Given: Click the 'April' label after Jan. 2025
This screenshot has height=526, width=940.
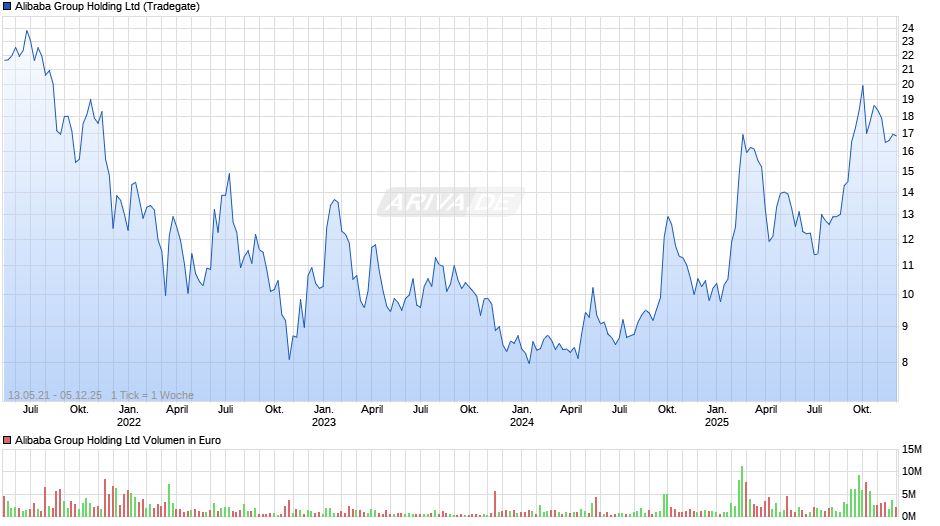Looking at the screenshot, I should pyautogui.click(x=766, y=410).
